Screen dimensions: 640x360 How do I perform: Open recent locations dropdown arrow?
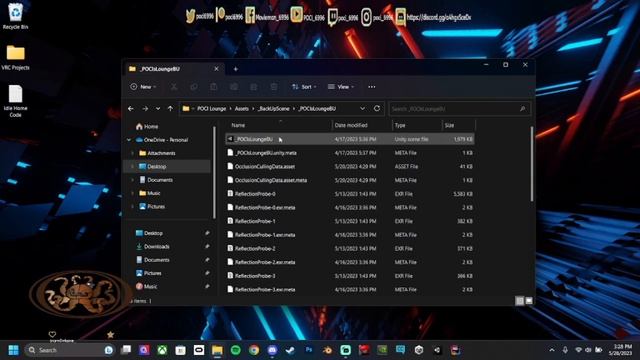pos(158,109)
